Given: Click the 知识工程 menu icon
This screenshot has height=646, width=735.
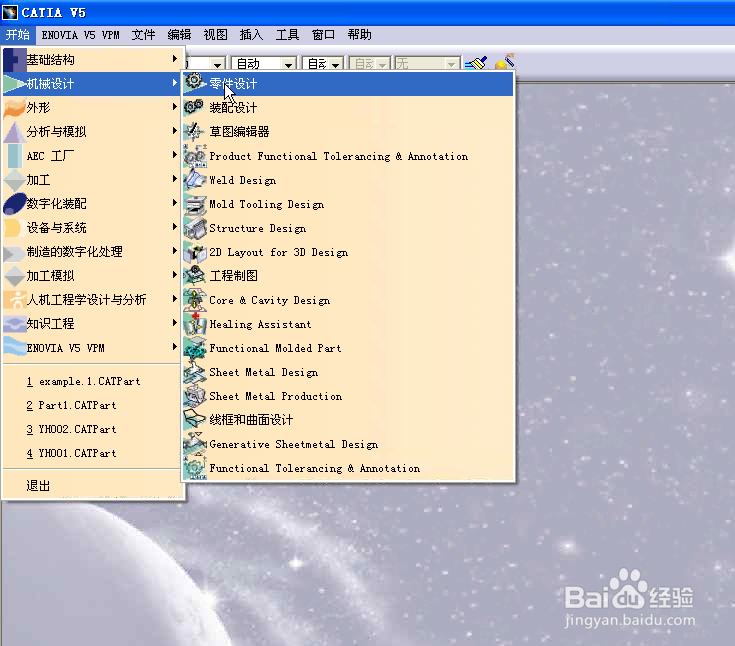Looking at the screenshot, I should [x=14, y=323].
